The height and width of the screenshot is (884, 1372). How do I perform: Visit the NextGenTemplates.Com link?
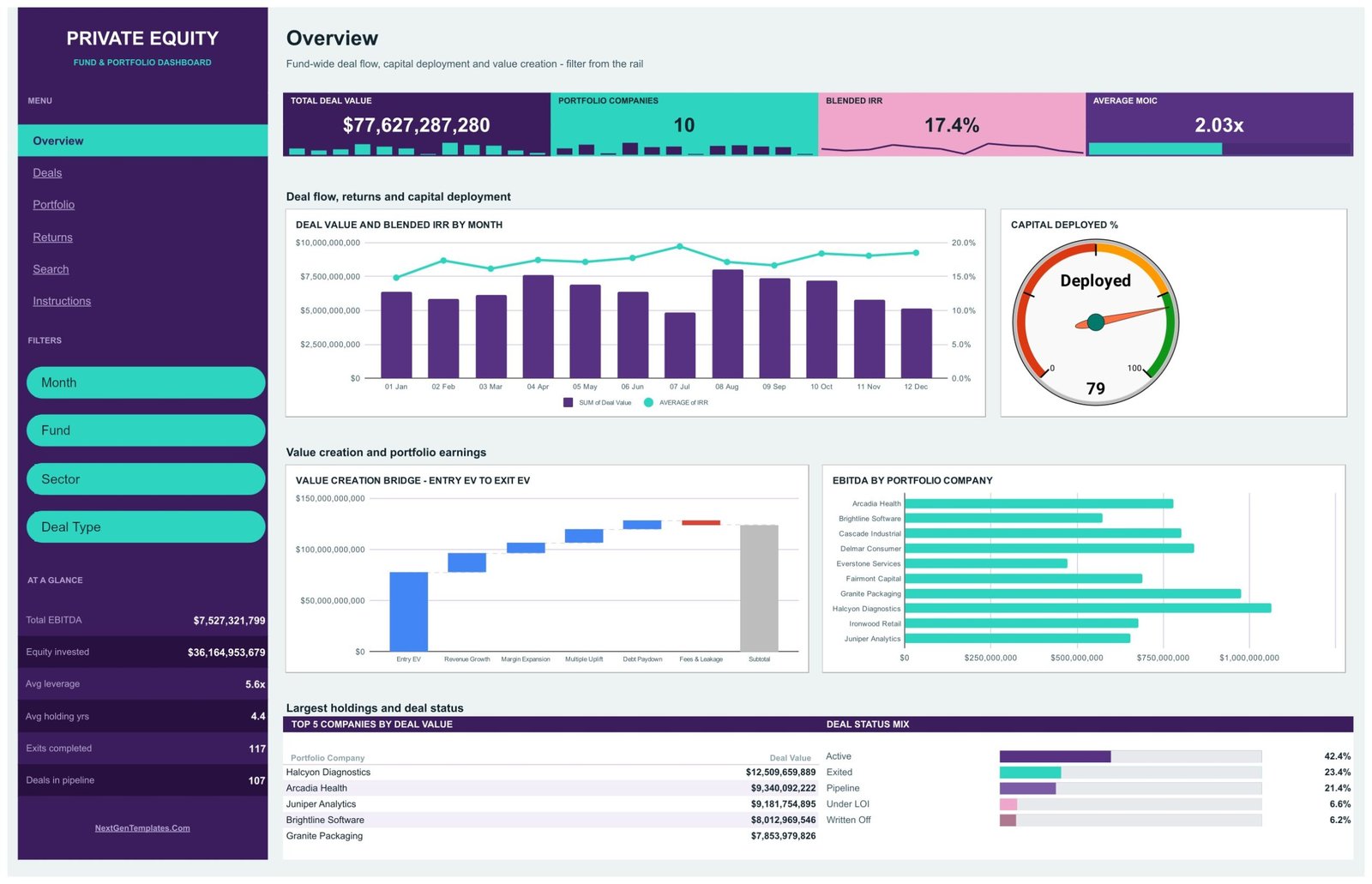tap(142, 828)
